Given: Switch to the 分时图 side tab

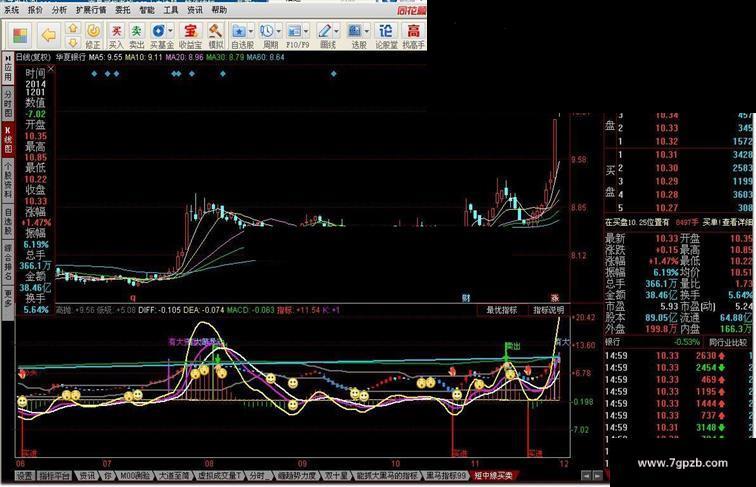Looking at the screenshot, I should [x=8, y=103].
